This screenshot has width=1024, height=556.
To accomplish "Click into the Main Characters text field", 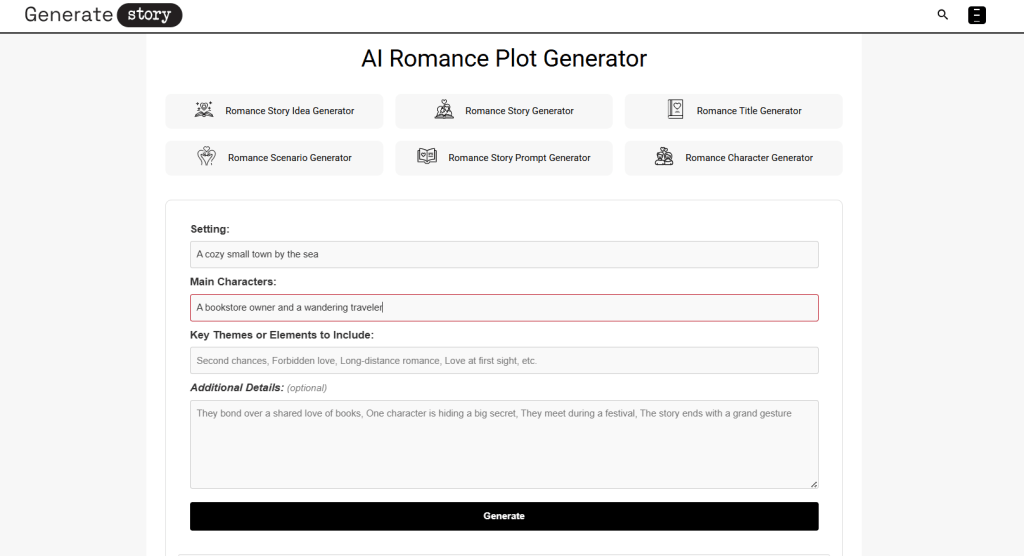I will [x=504, y=308].
